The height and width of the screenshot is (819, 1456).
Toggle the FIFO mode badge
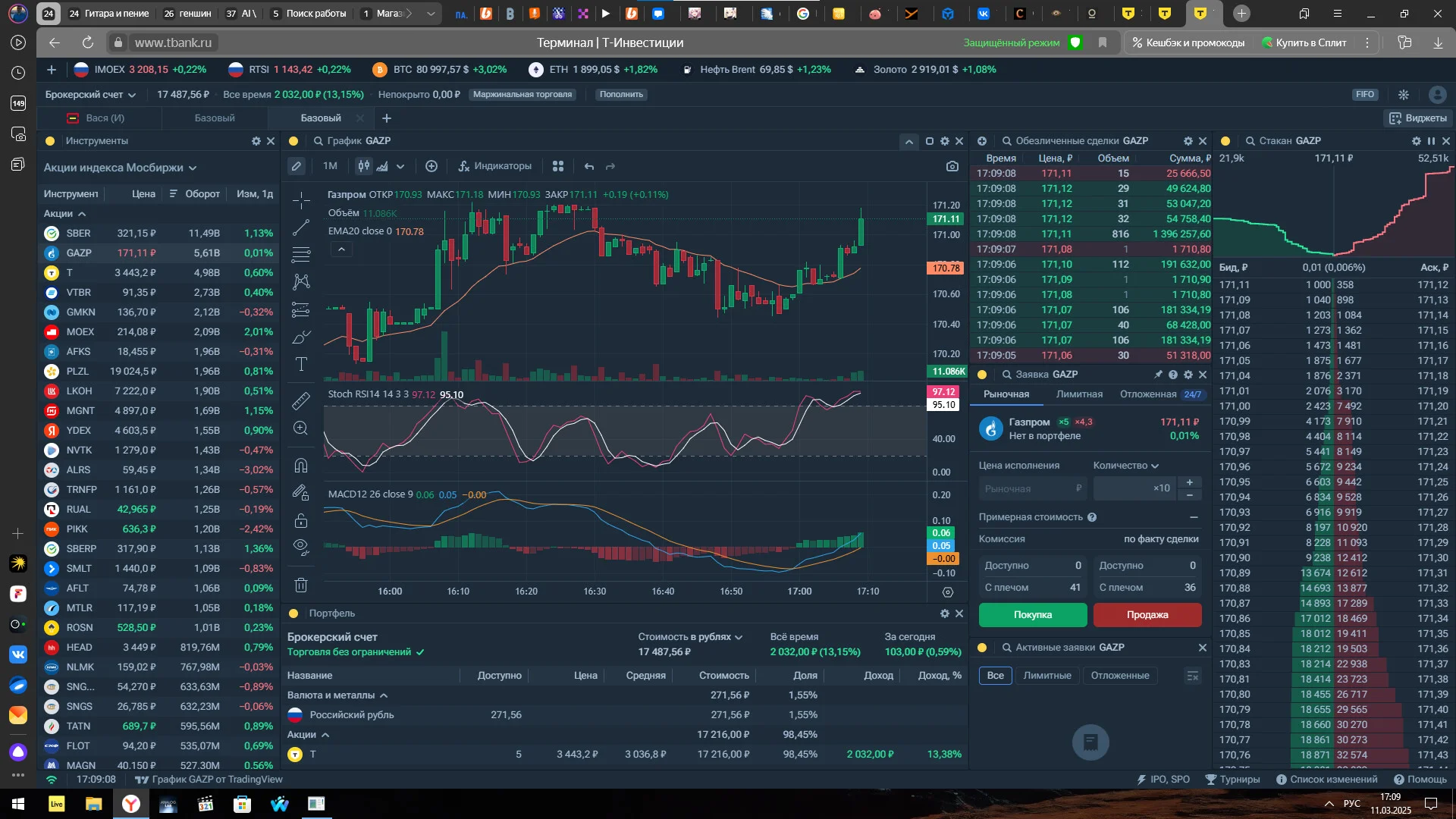1365,95
